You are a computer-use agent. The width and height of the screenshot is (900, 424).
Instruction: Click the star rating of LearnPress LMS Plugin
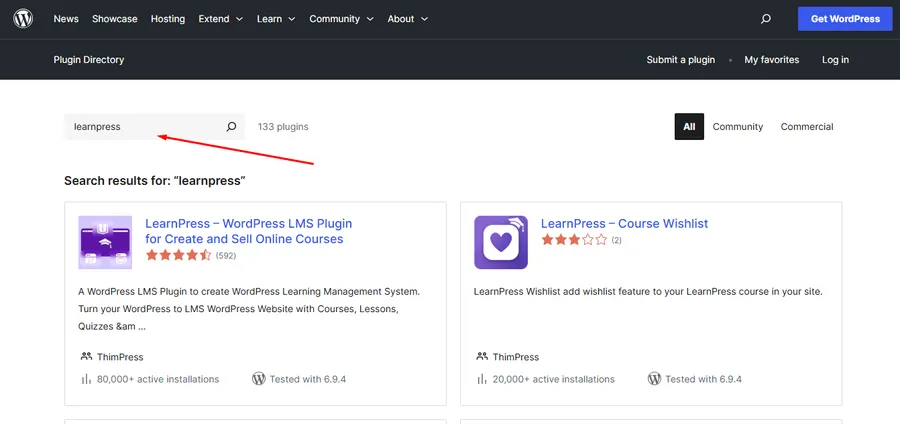(x=179, y=255)
